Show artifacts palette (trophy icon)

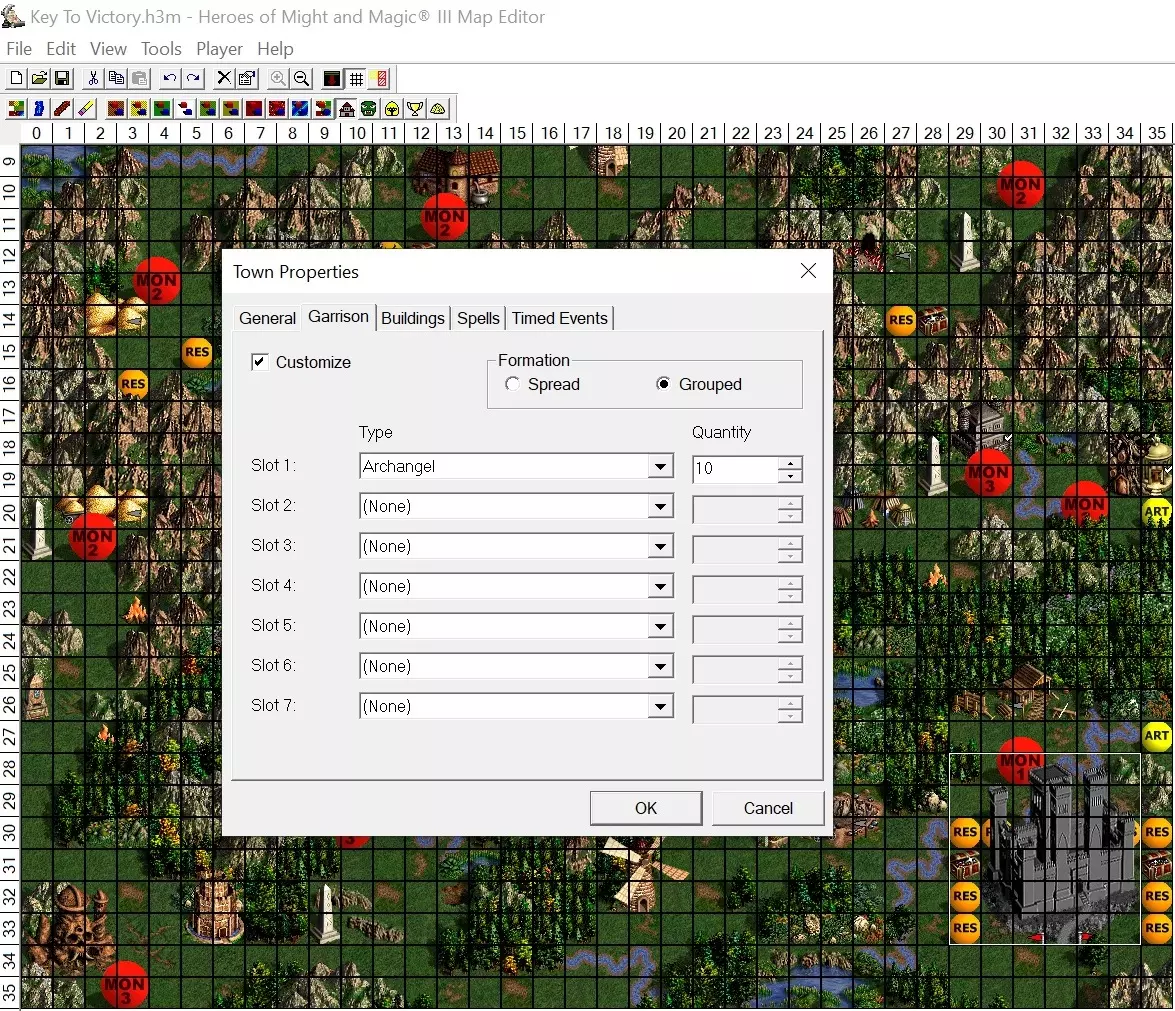pos(415,109)
